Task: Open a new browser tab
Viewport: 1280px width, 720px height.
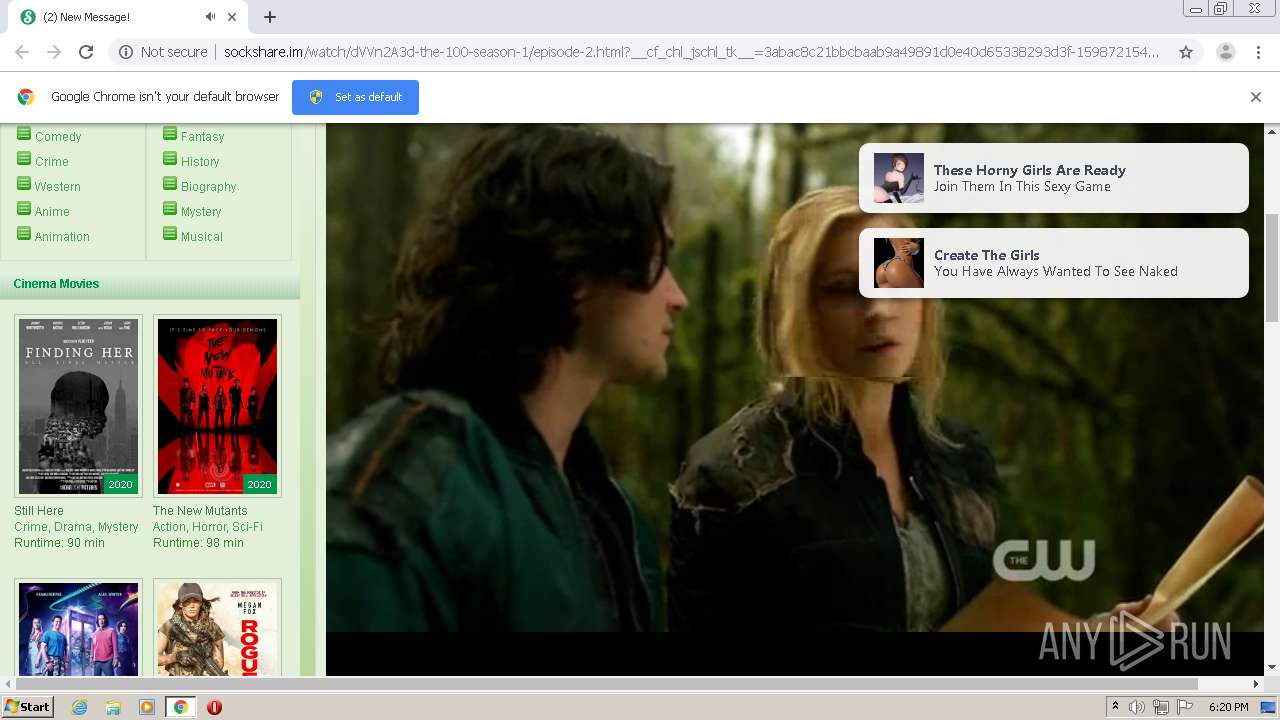Action: 270,17
